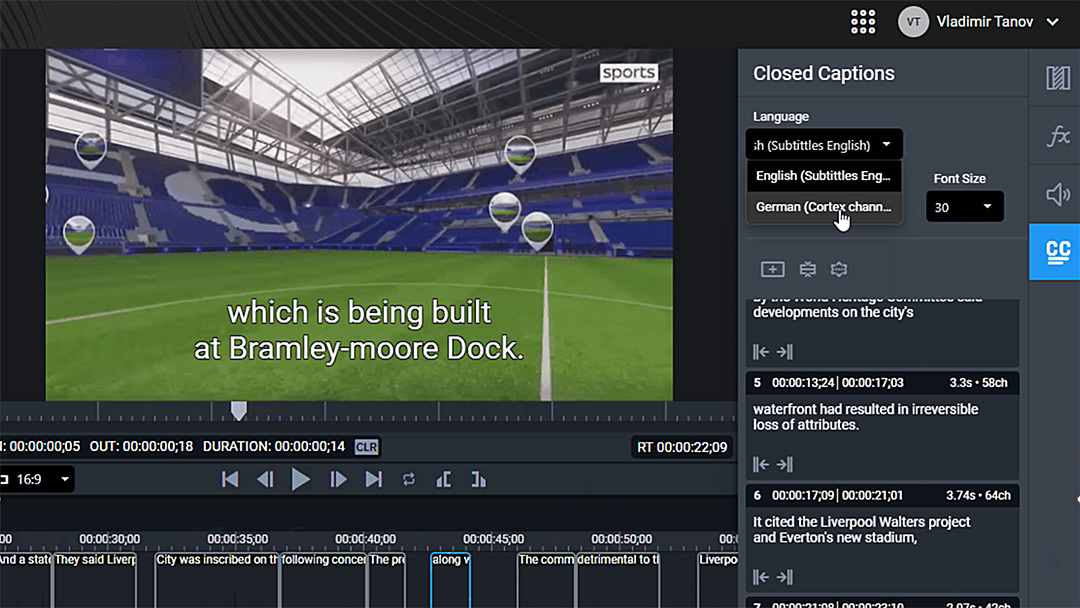Step one frame forward
1080x608 pixels.
coord(338,480)
